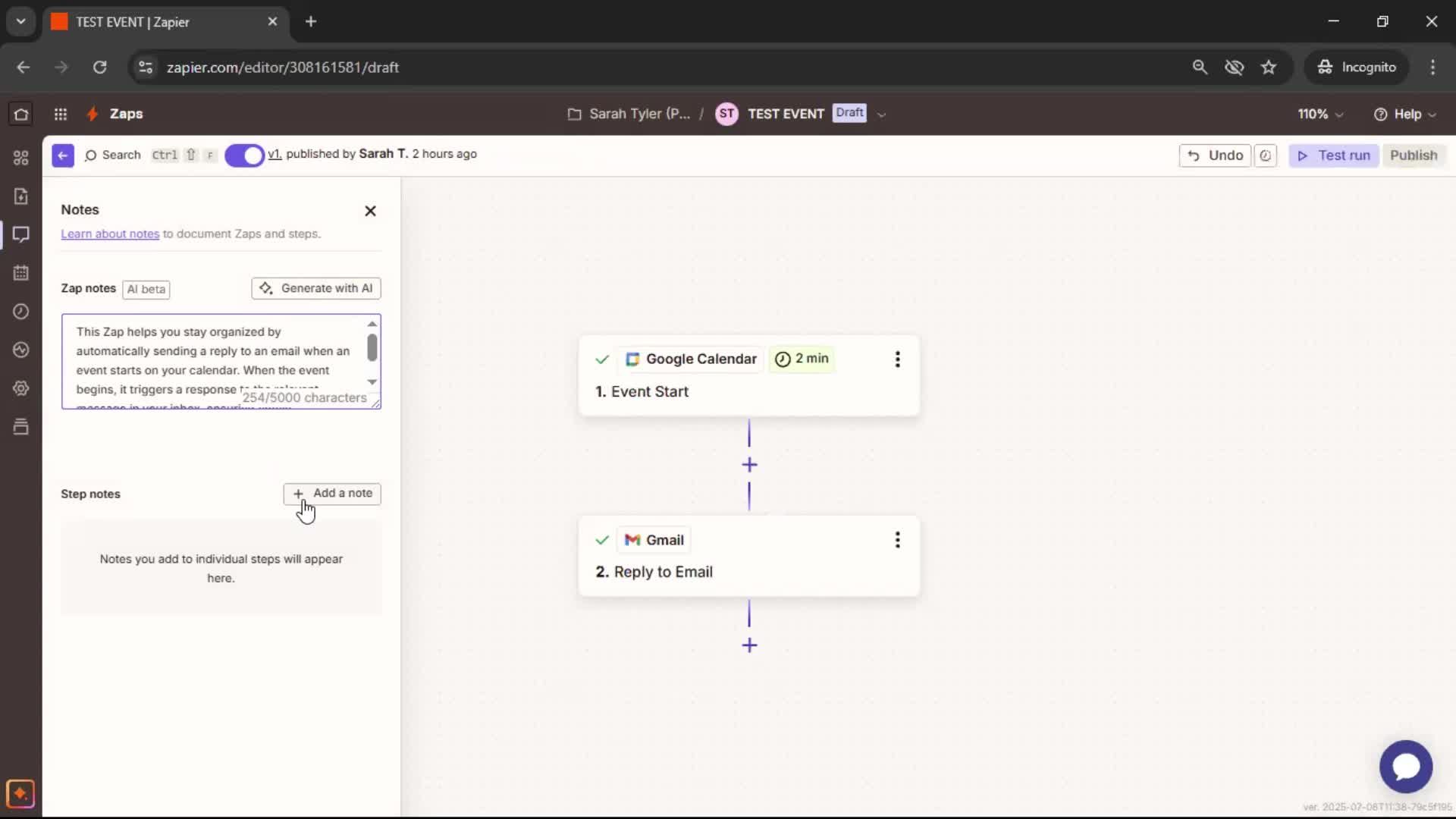Add a step between Calendar and Gmail
The width and height of the screenshot is (1456, 819).
pos(749,465)
